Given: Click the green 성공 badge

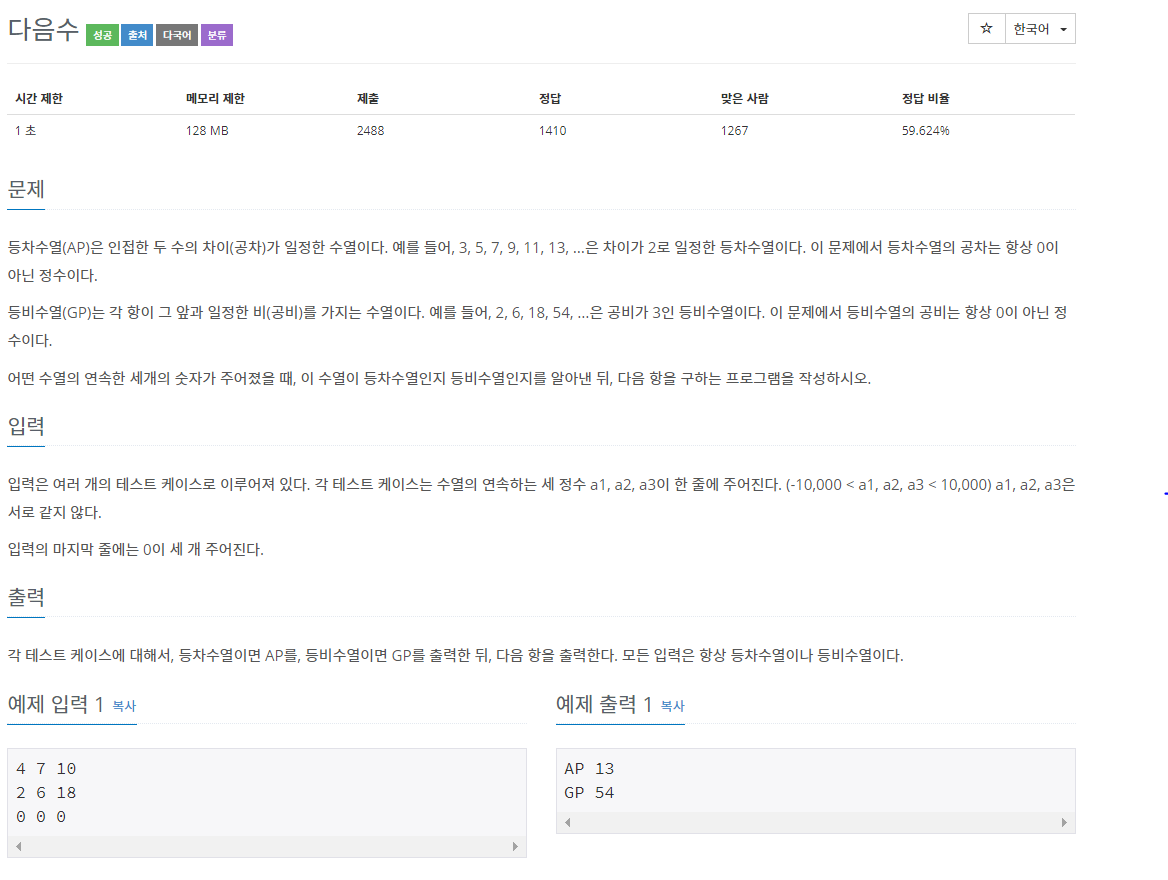Looking at the screenshot, I should tap(102, 35).
